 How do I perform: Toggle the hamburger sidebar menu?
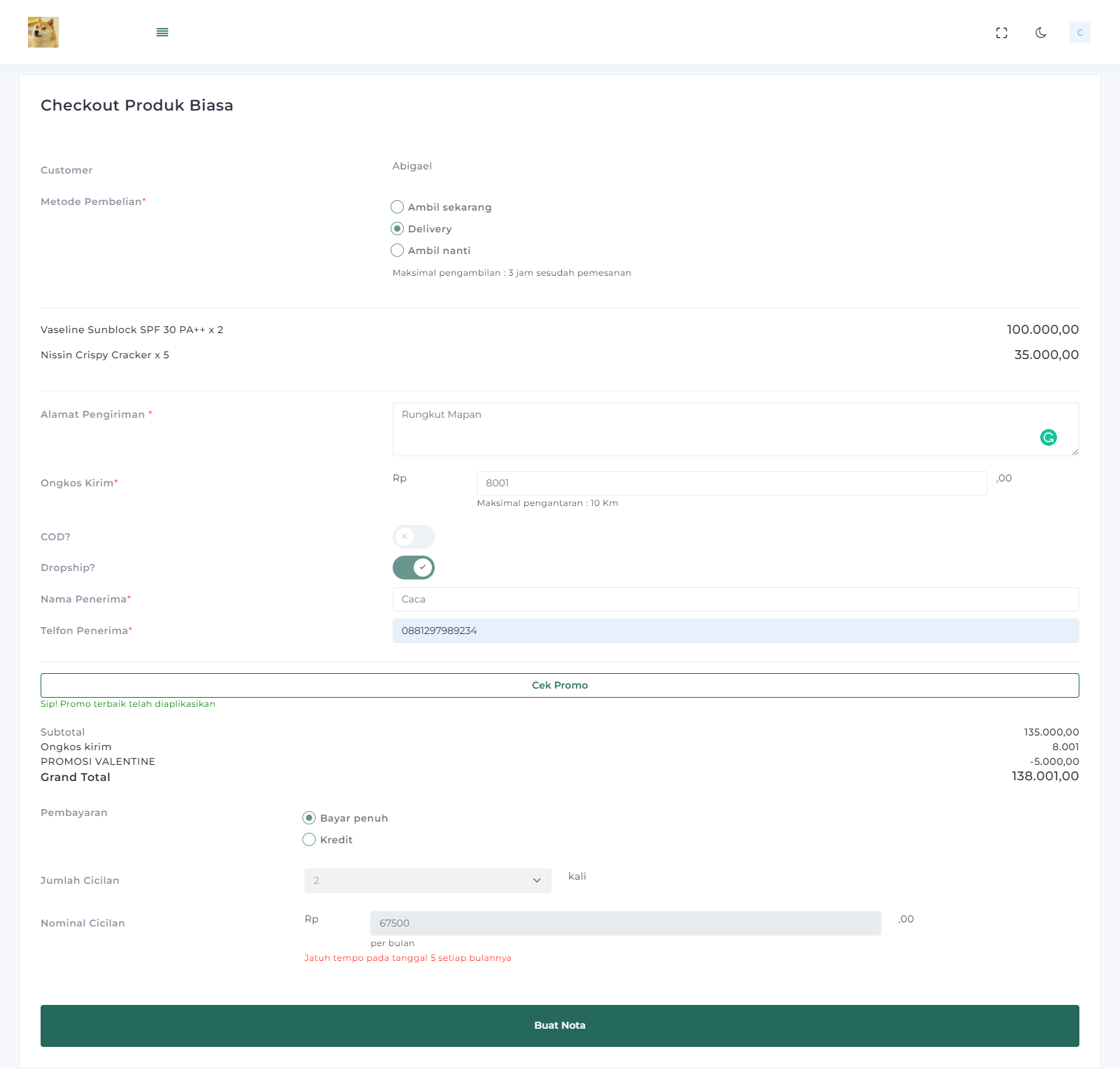click(162, 32)
